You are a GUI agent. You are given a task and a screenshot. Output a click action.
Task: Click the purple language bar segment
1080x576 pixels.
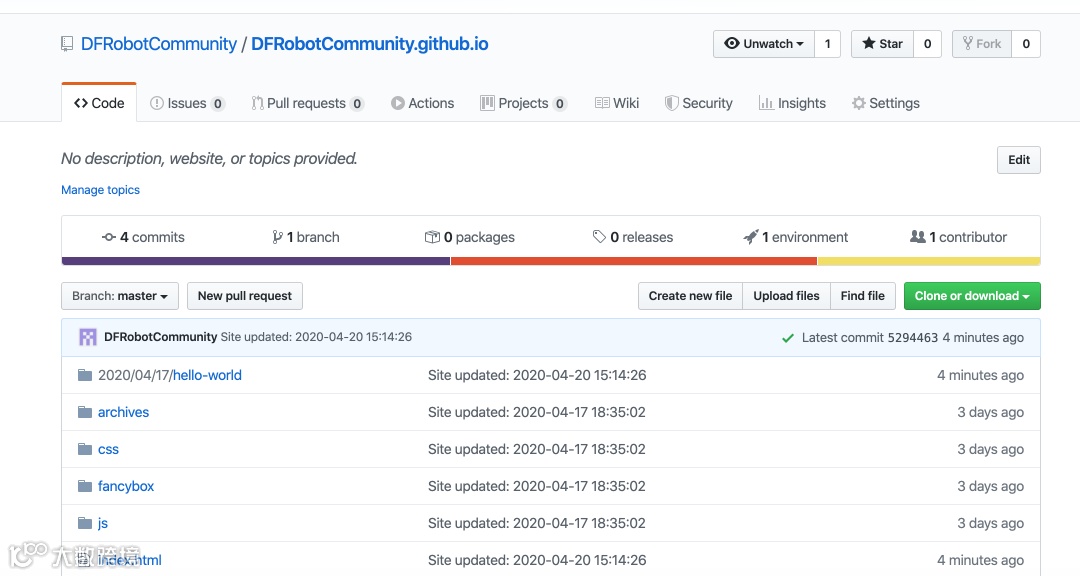(256, 261)
